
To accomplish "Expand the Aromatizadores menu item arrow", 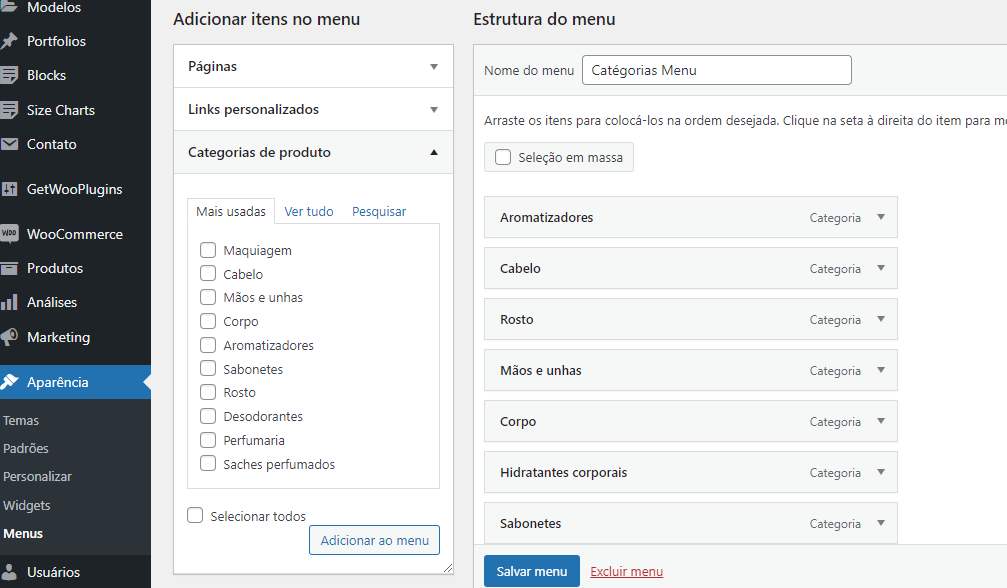I will pos(881,217).
